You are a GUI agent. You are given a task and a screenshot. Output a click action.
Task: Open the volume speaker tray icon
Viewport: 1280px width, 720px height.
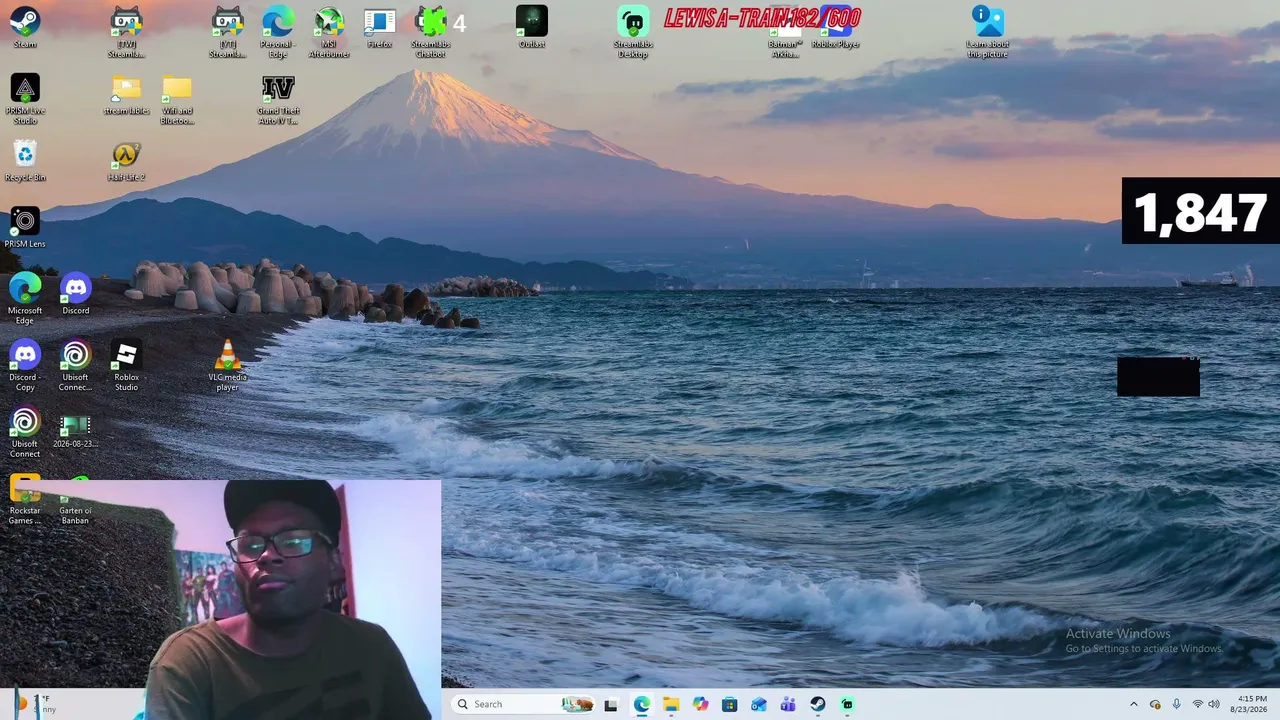pyautogui.click(x=1216, y=704)
